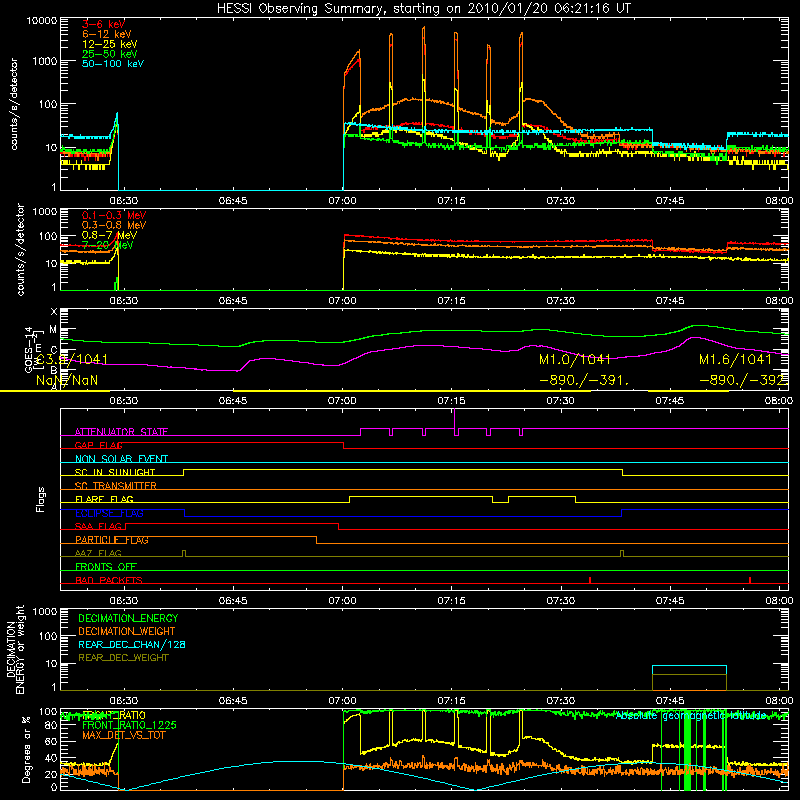The image size is (800, 800).
Task: Select the REAR_DEC_WEIGHT legend label
Action: pyautogui.click(x=123, y=658)
